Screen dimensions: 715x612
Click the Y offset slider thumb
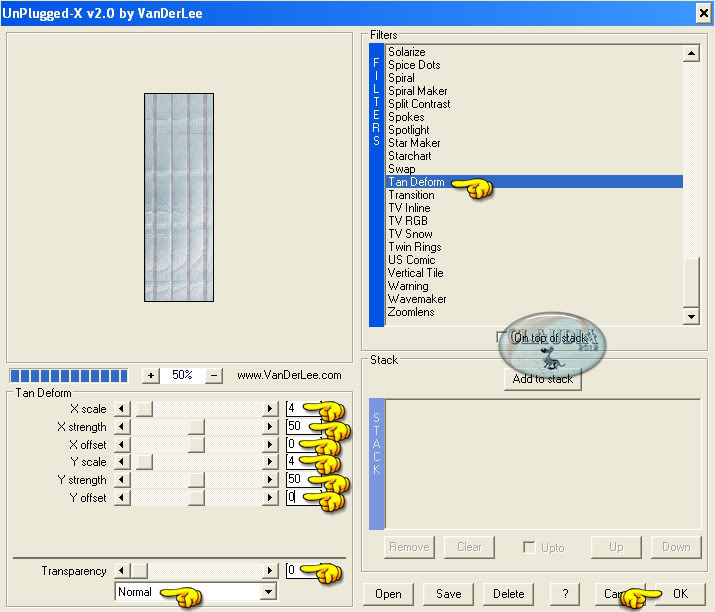[x=197, y=498]
